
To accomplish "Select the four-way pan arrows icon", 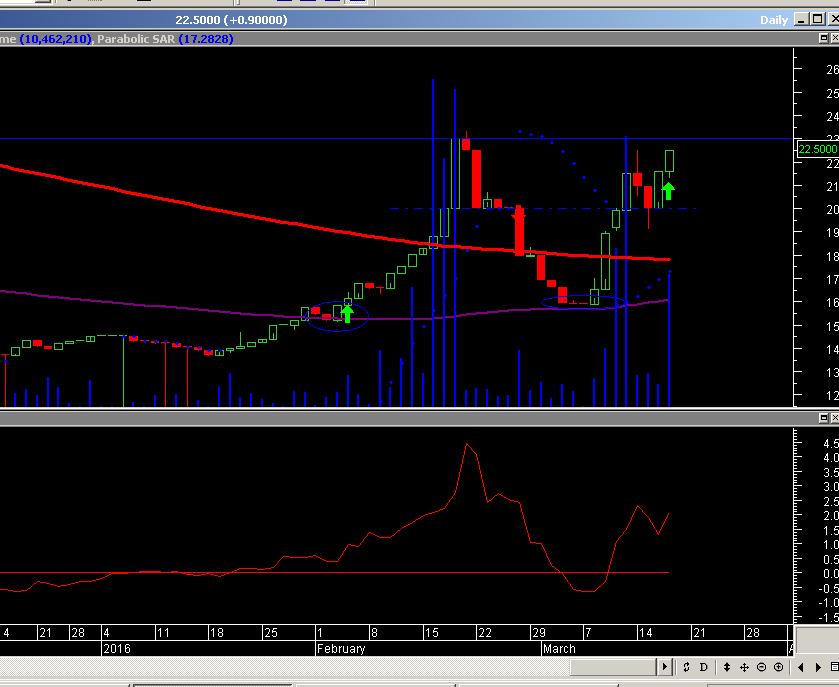I will 745,667.
